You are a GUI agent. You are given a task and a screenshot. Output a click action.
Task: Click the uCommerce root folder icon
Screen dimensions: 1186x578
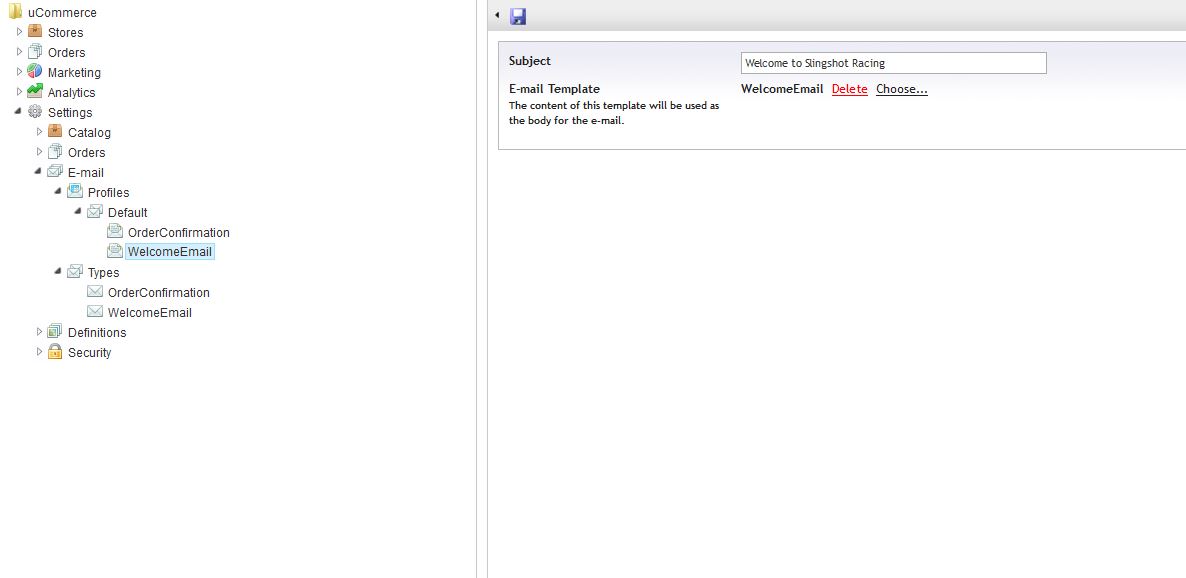(15, 11)
